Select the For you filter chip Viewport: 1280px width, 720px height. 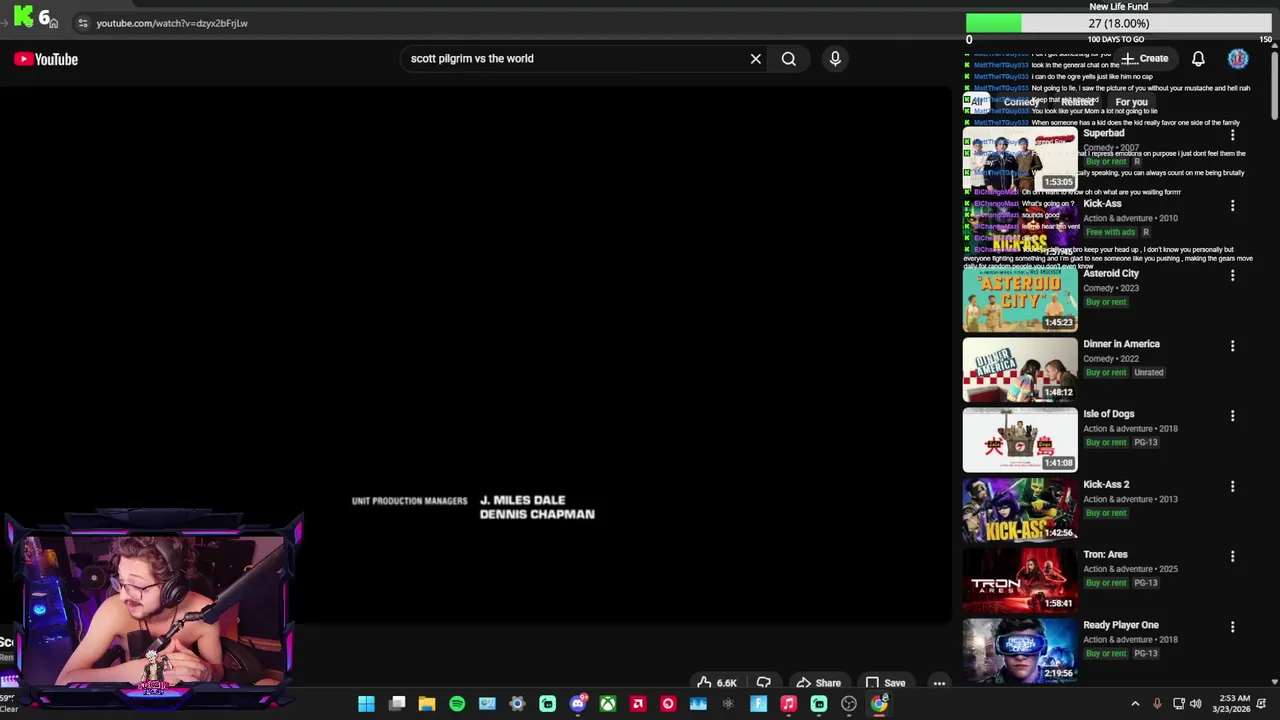[1132, 102]
